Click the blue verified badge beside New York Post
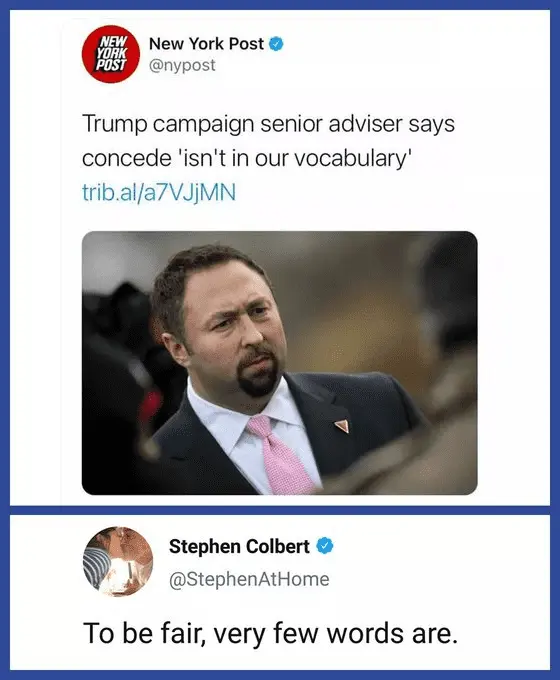The image size is (560, 680). point(277,44)
